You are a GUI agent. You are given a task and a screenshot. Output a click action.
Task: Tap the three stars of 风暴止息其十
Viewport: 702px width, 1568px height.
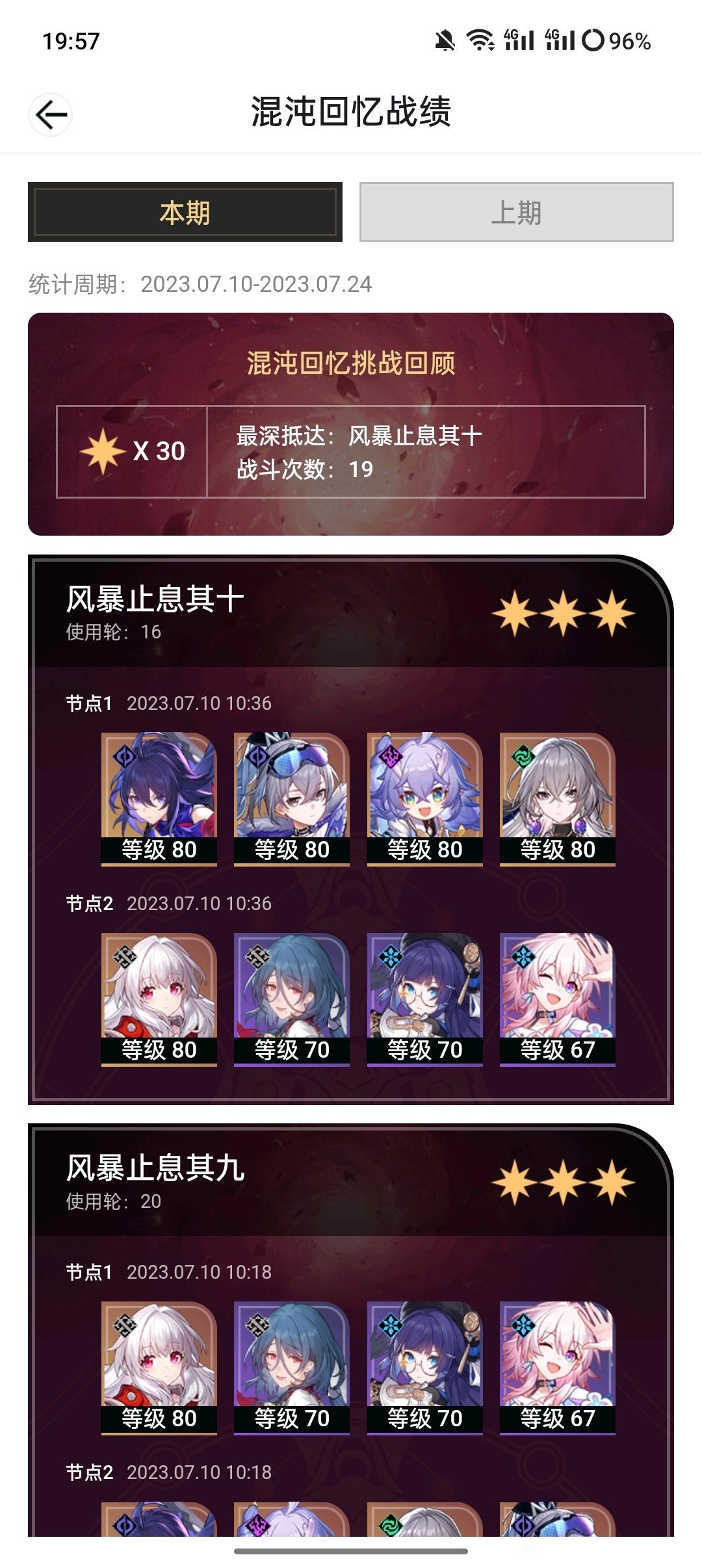(563, 613)
